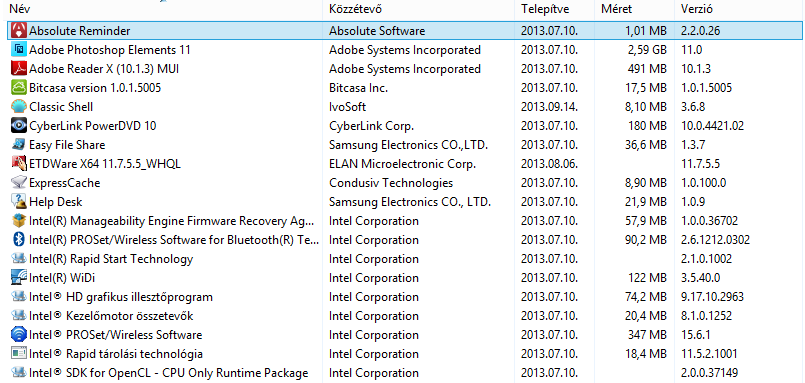Select Intel Kezelőmotor összetevők entry
805x383 pixels.
point(111,316)
